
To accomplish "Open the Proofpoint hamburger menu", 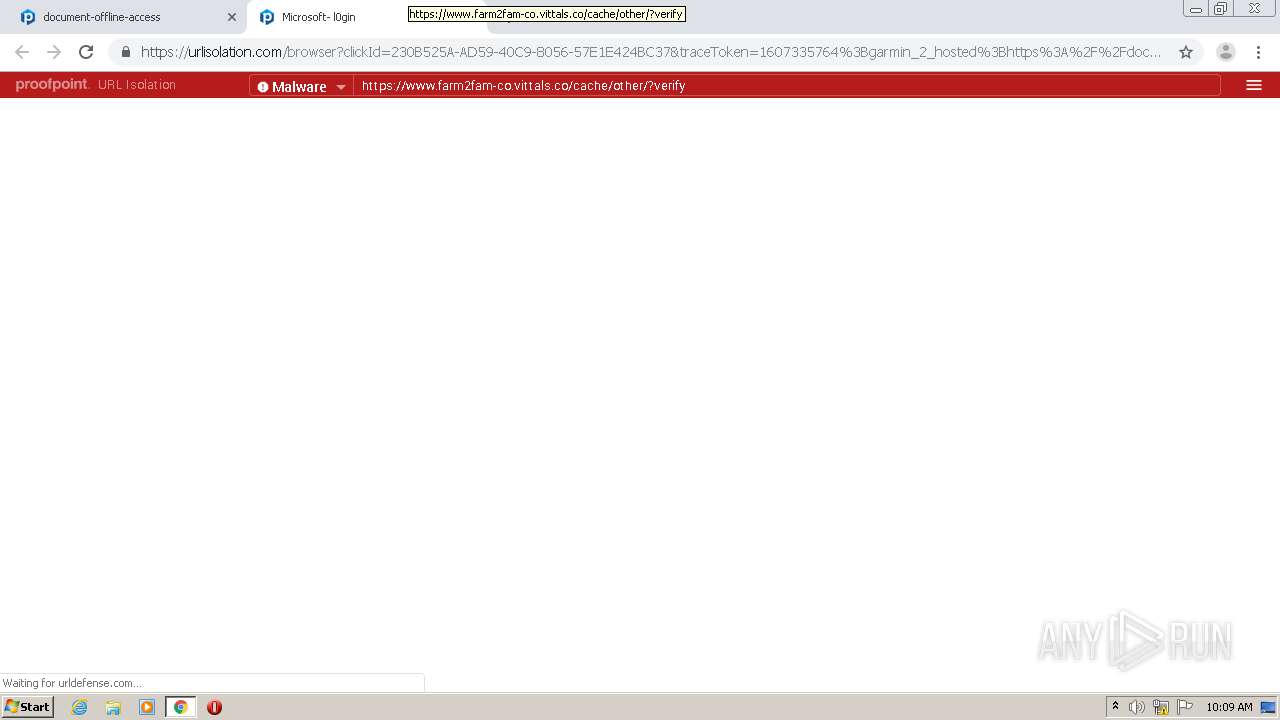I will pos(1254,85).
